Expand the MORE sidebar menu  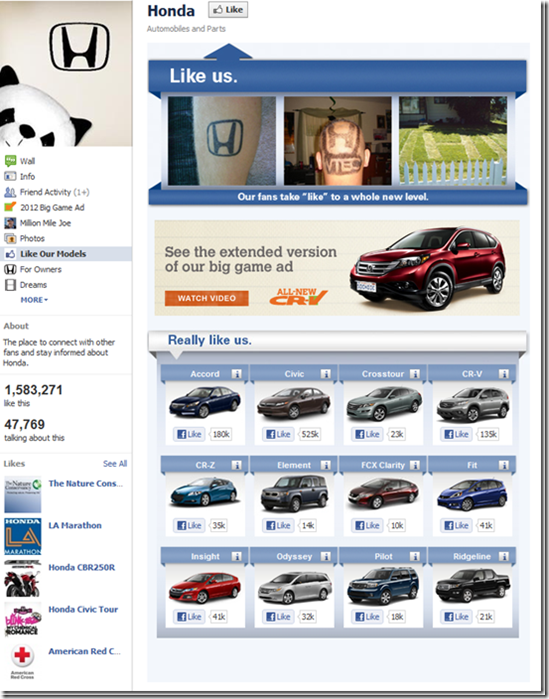click(34, 300)
